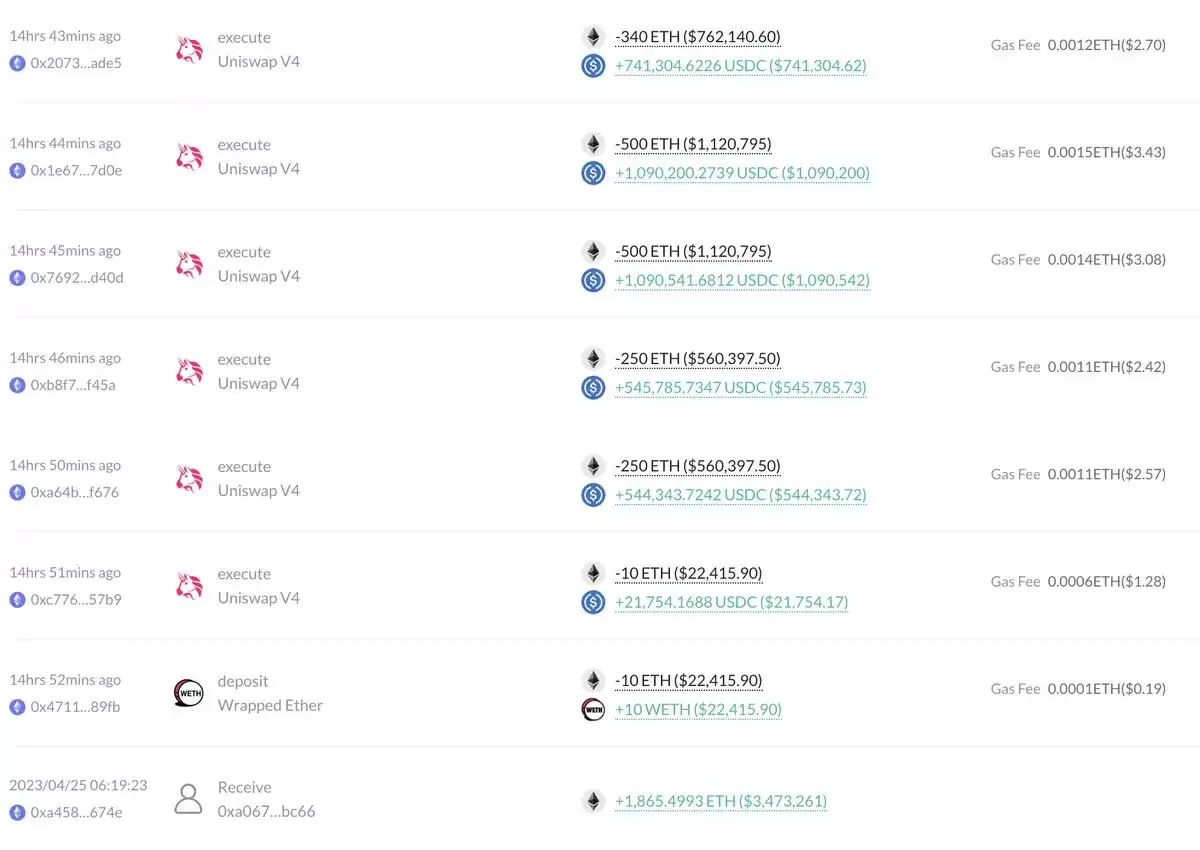1200x850 pixels.
Task: Click the Ethereum chain icon next to 0x1e67…7d0e
Action: pyautogui.click(x=17, y=170)
